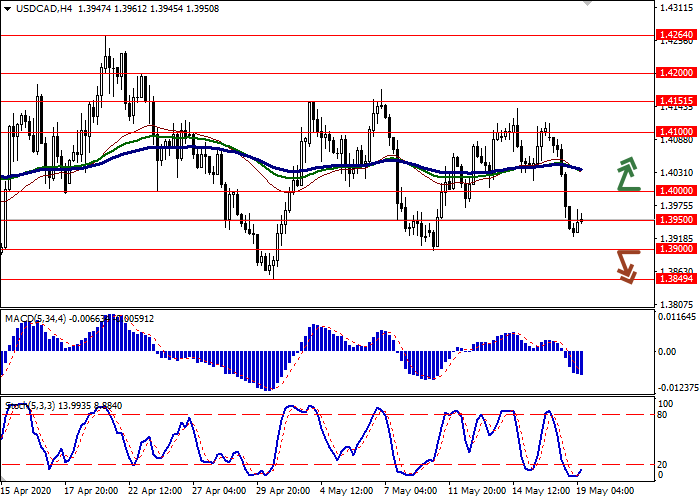700x500 pixels.
Task: Click the 1.41000 level price tag
Action: click(x=676, y=131)
